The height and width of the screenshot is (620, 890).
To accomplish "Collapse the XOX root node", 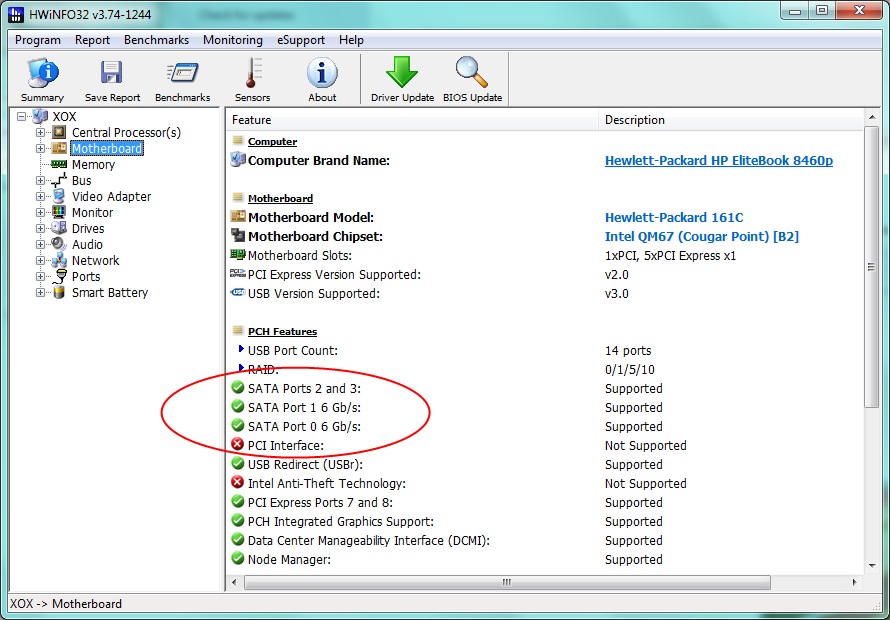I will [22, 116].
